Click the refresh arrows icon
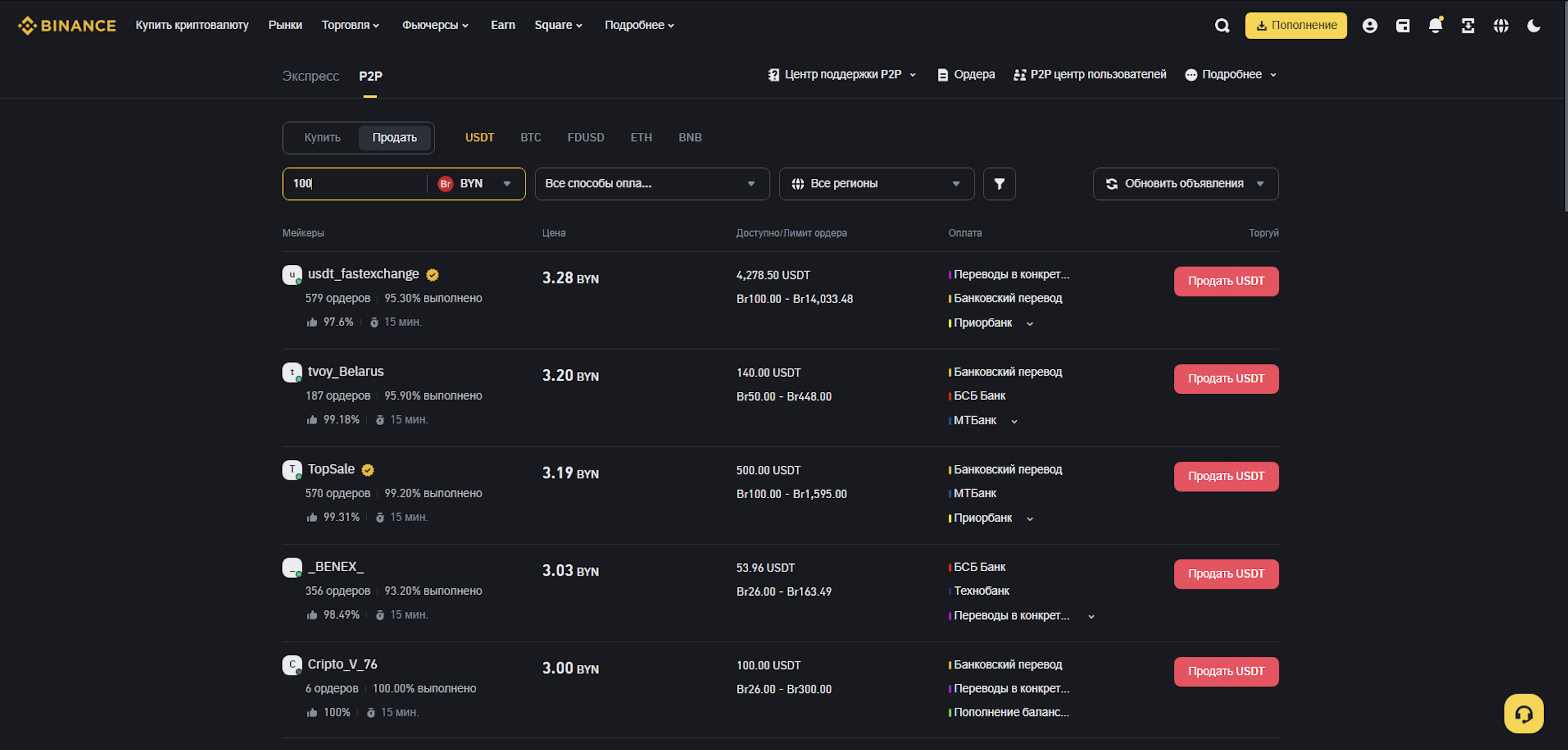 coord(1111,184)
